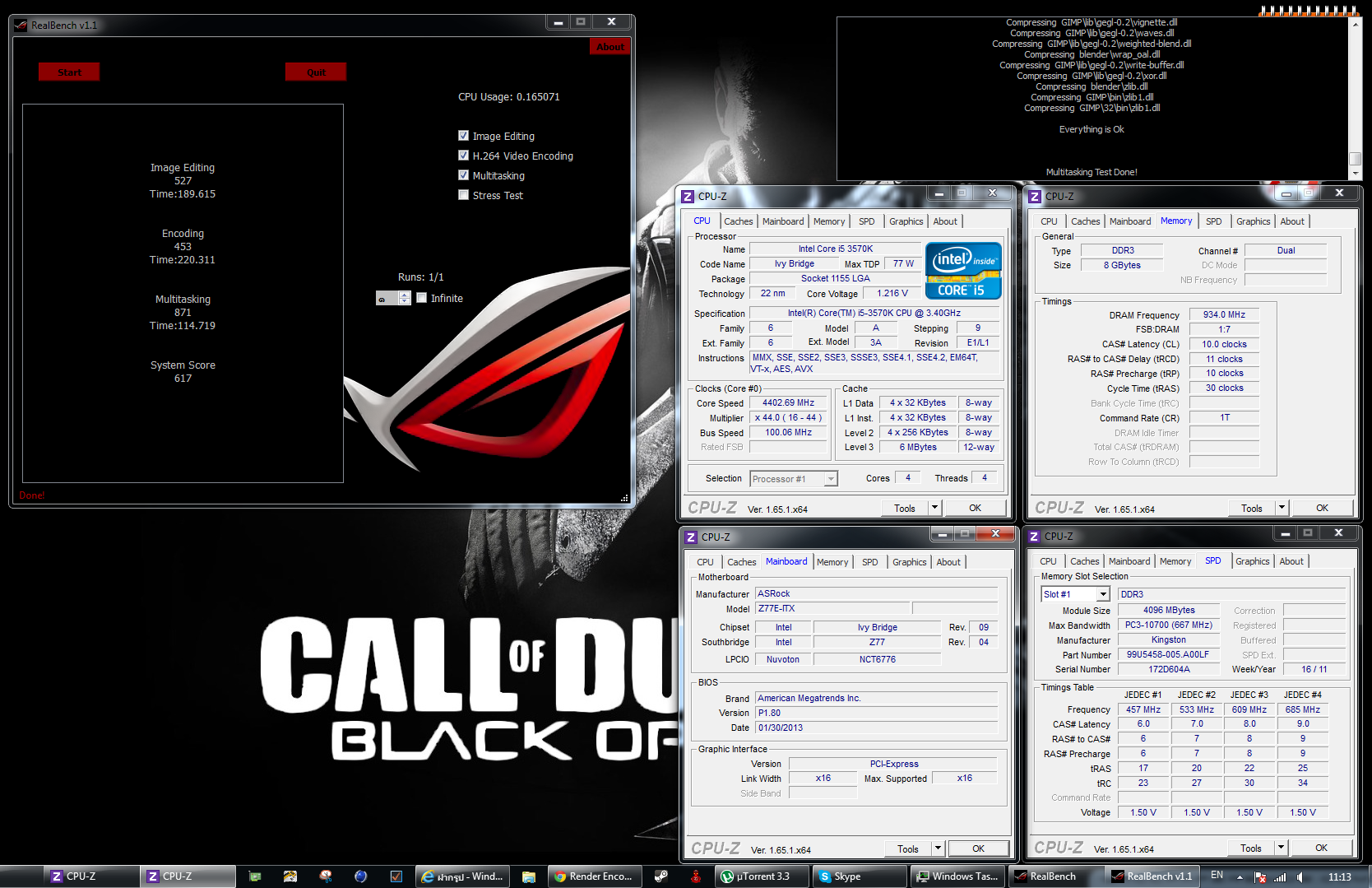Switch to the RealBench v1.1 taskbar button
The width and height of the screenshot is (1372, 888).
(1152, 876)
